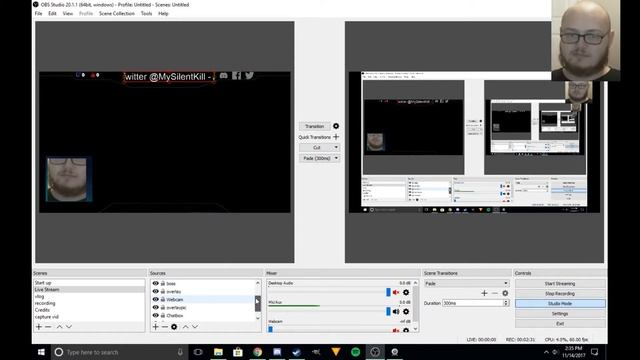Open the Windows Start menu
Viewport: 640px width, 360px height.
pyautogui.click(x=41, y=352)
